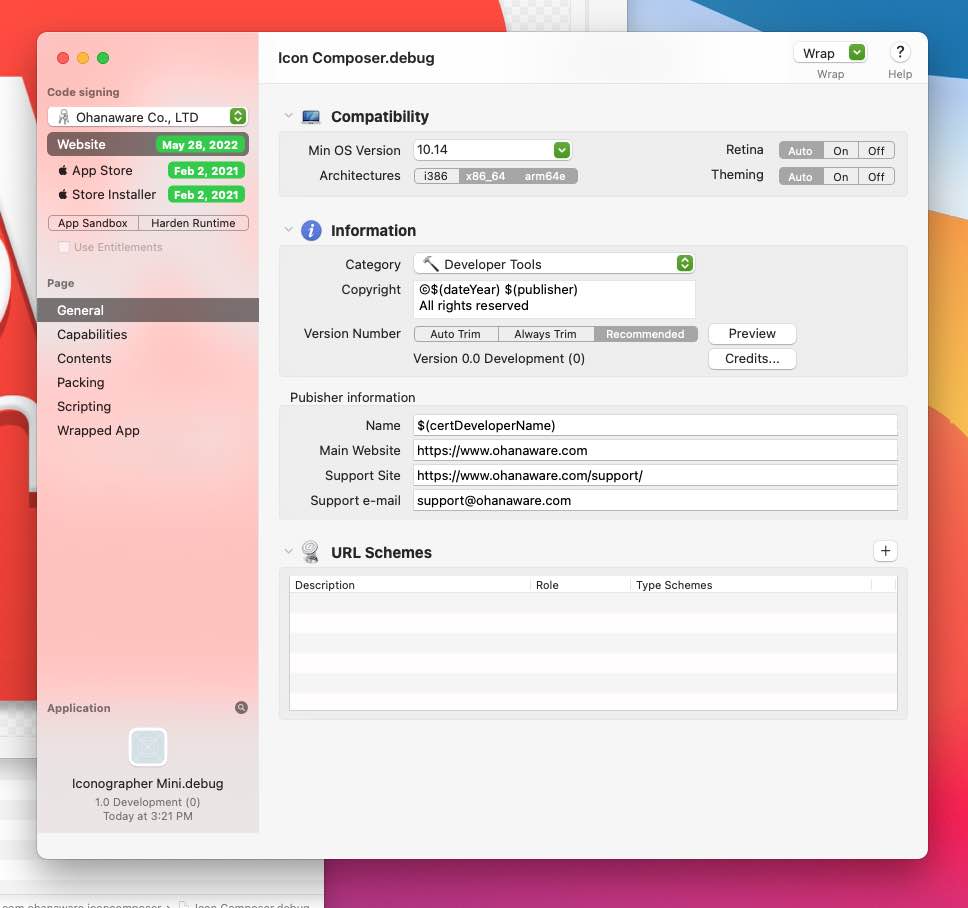This screenshot has height=908, width=968.
Task: Click the blue Information icon
Action: [x=311, y=230]
